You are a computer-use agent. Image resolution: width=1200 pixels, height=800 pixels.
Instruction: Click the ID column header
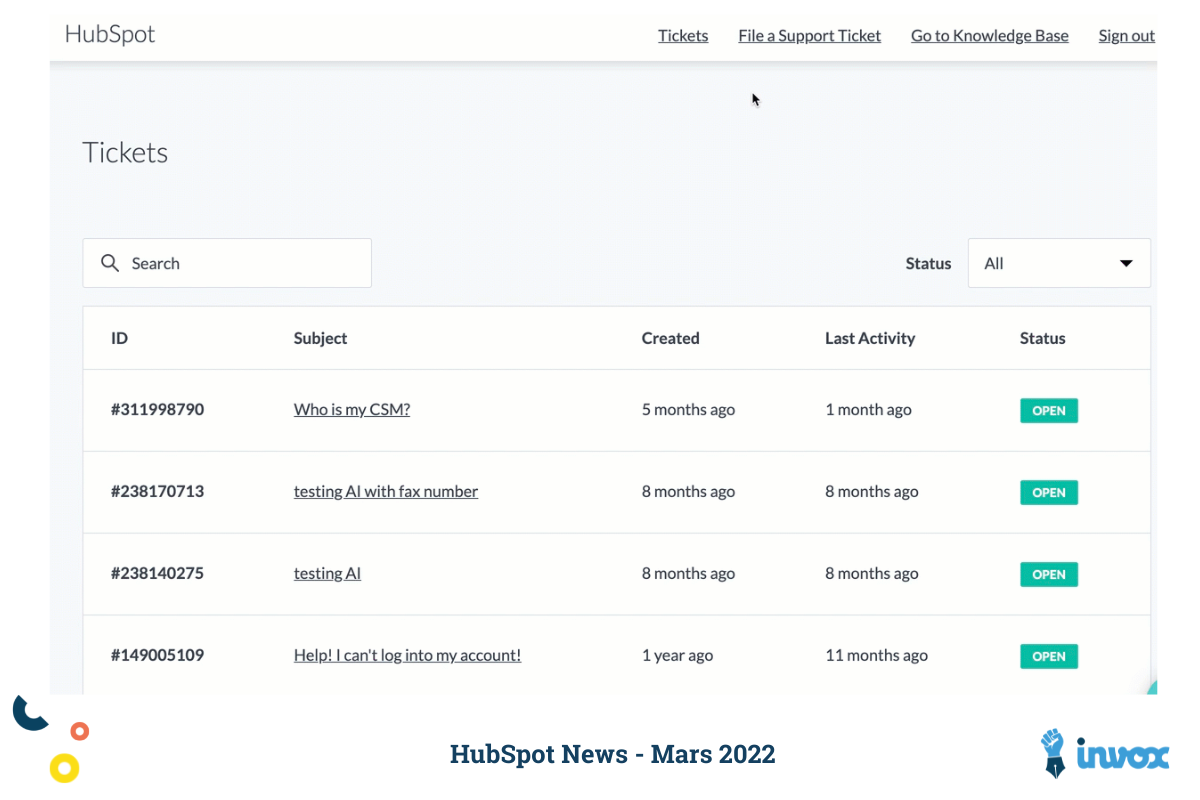click(x=119, y=338)
